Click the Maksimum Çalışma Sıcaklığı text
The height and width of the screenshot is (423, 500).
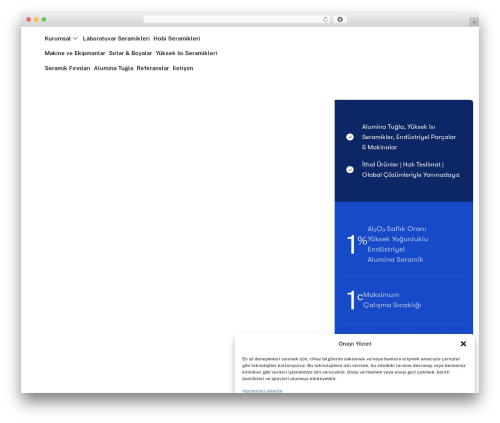[392, 300]
